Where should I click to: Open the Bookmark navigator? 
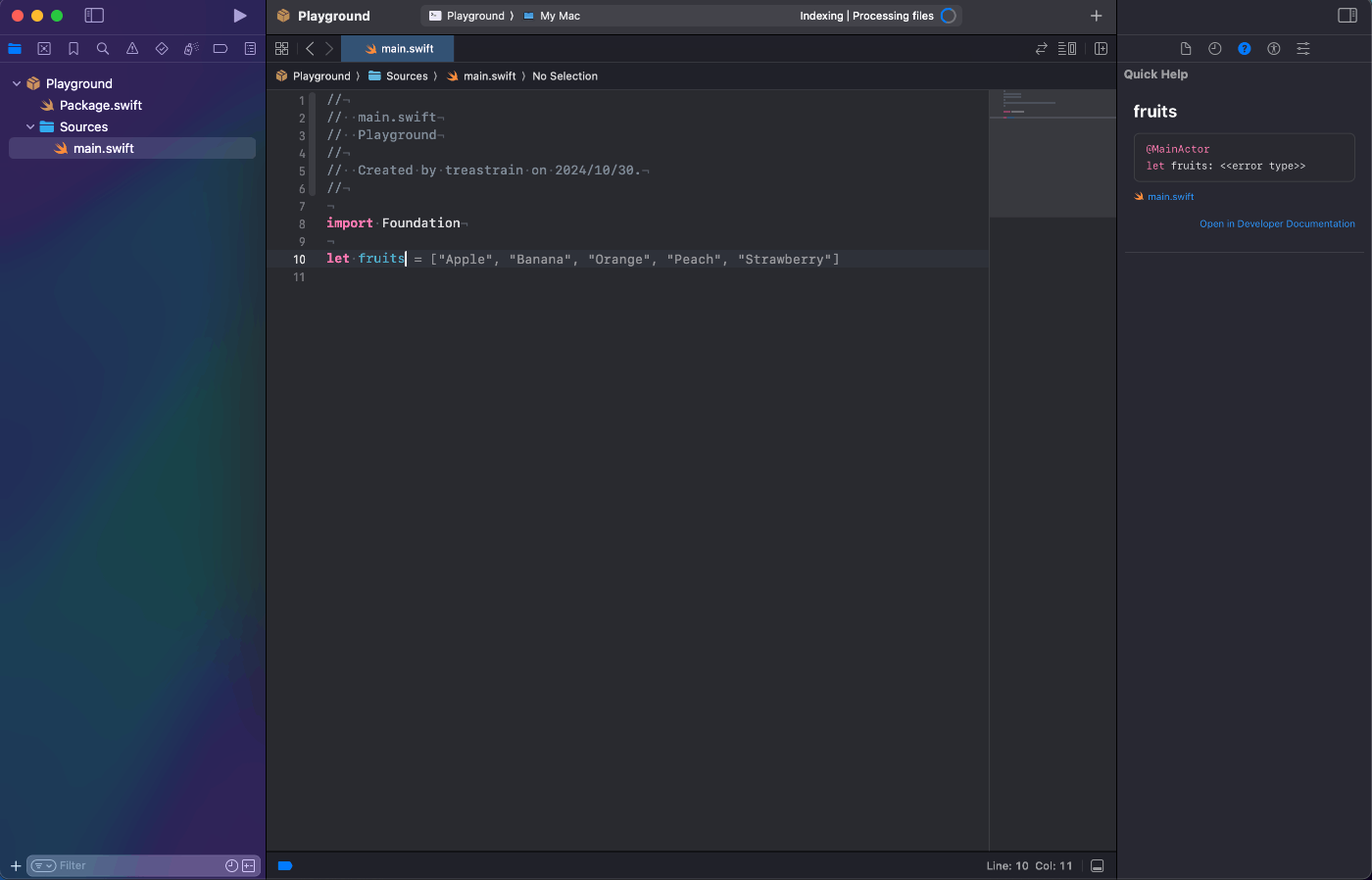73,48
